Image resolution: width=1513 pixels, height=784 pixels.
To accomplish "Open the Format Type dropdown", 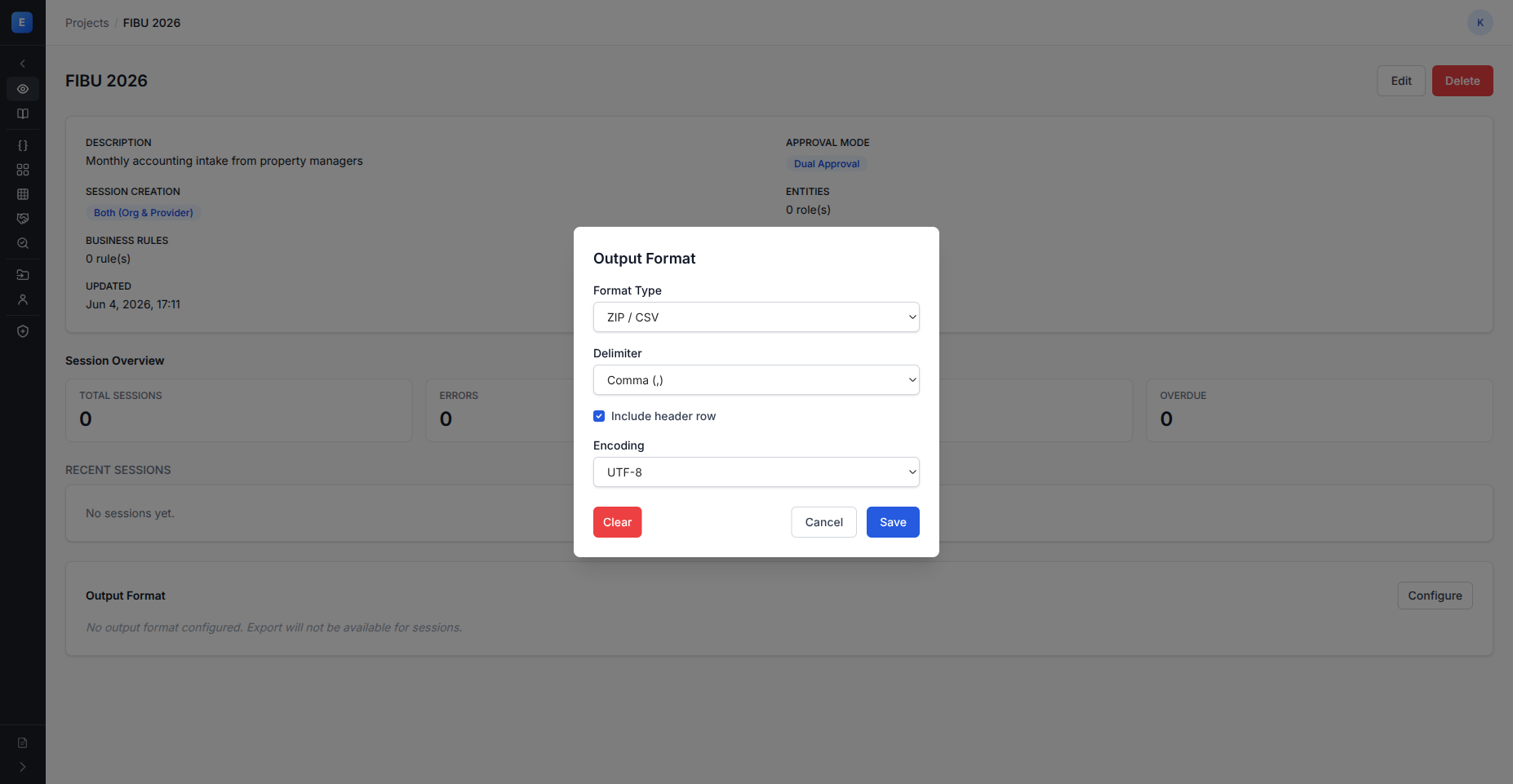I will pyautogui.click(x=756, y=317).
